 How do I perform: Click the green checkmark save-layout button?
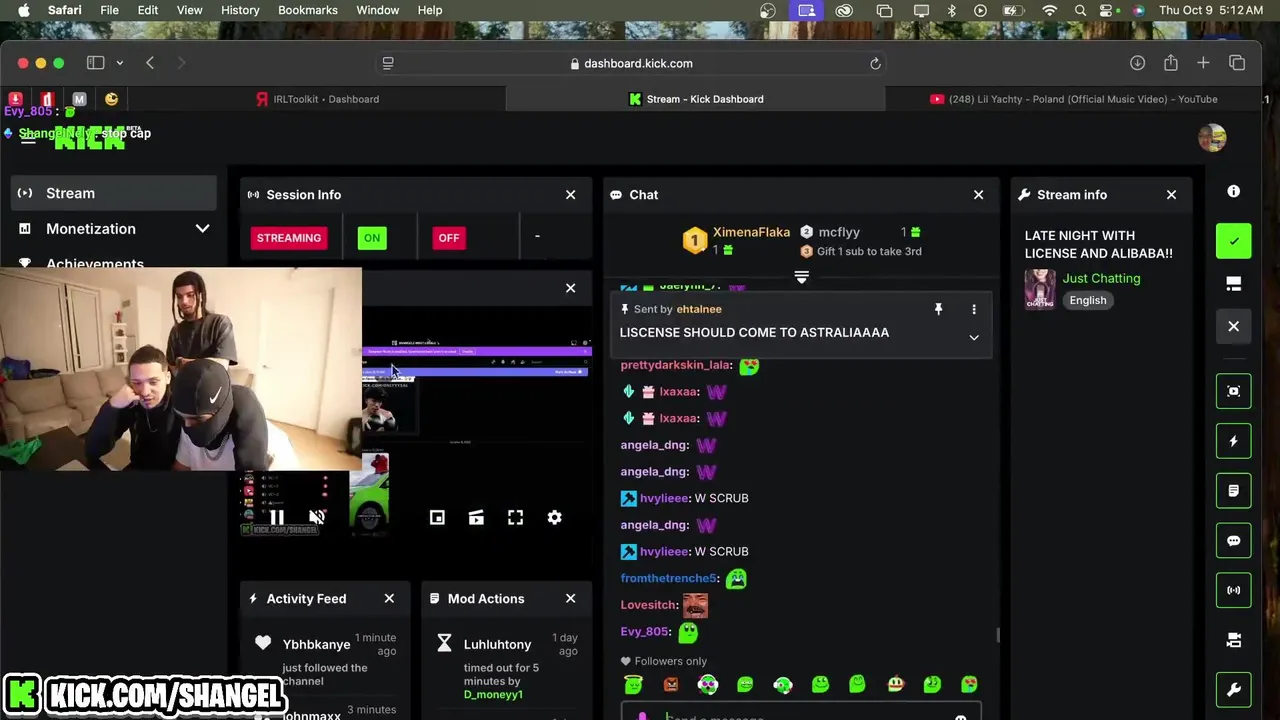(x=1233, y=241)
